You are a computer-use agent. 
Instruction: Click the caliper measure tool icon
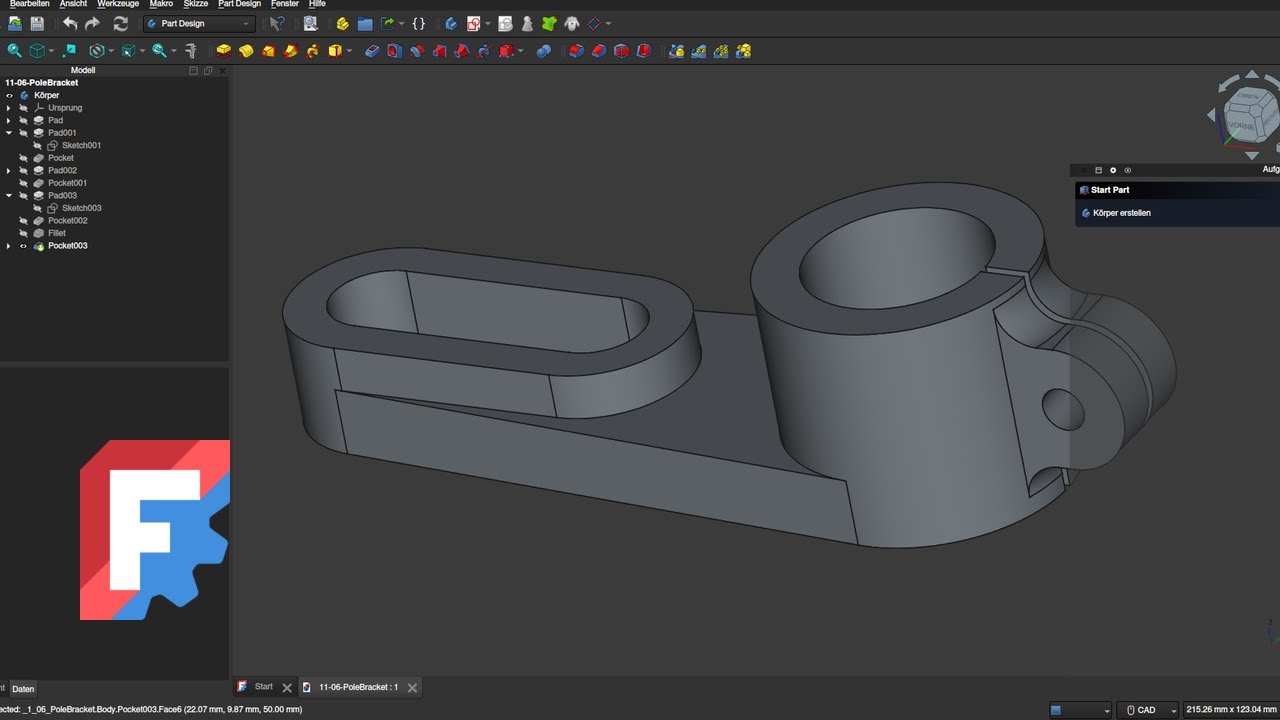coord(190,50)
